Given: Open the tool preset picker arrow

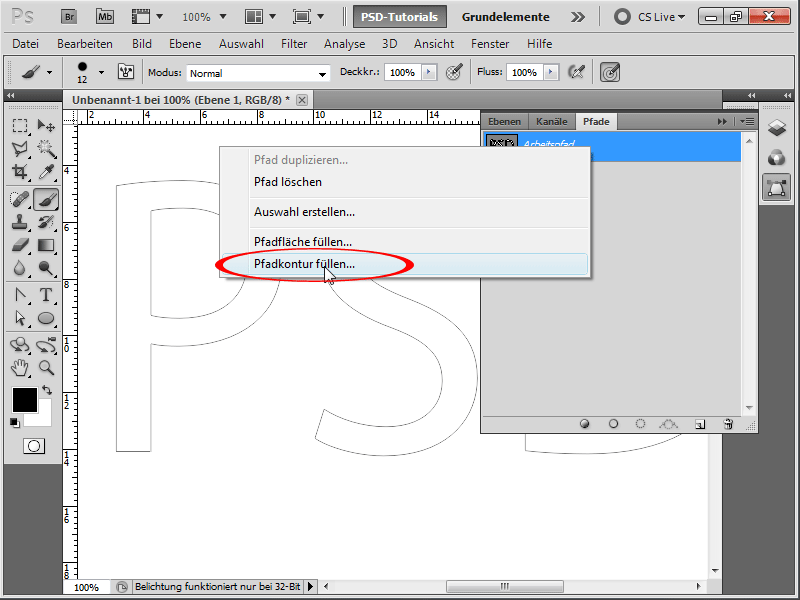Looking at the screenshot, I should pyautogui.click(x=49, y=72).
